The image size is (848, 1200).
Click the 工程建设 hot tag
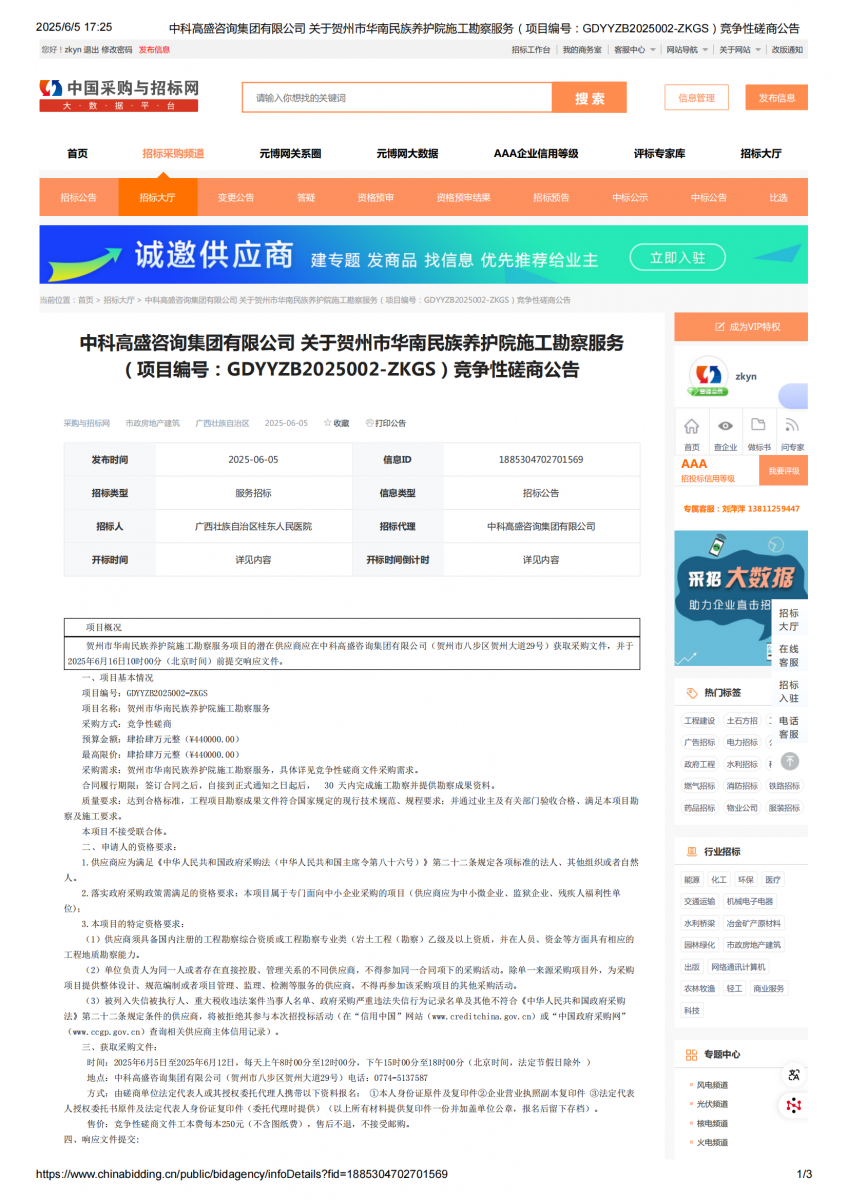[700, 721]
